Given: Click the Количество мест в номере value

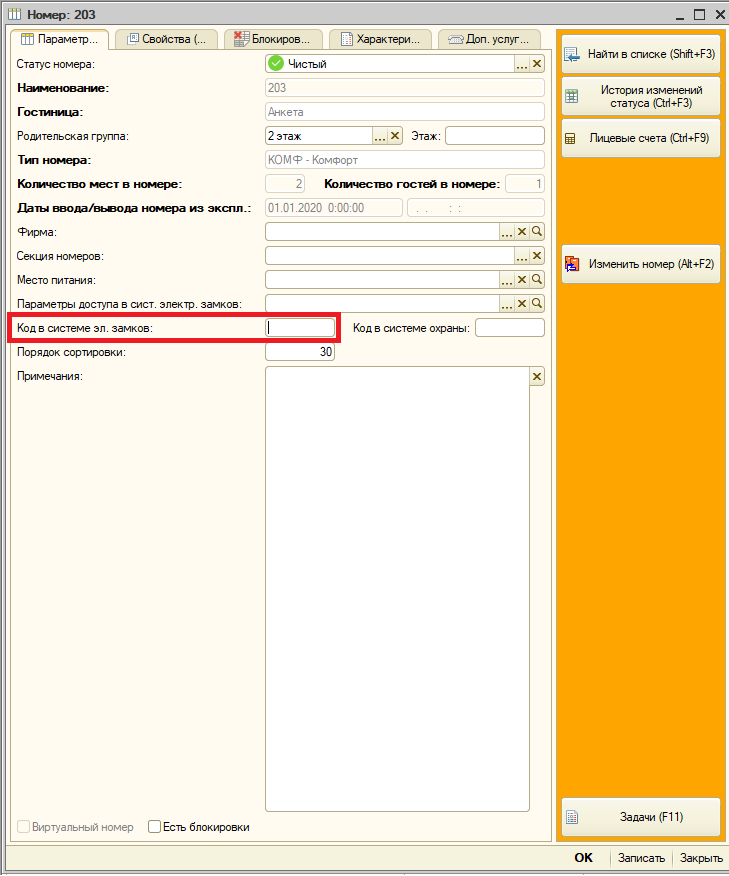Looking at the screenshot, I should click(285, 184).
